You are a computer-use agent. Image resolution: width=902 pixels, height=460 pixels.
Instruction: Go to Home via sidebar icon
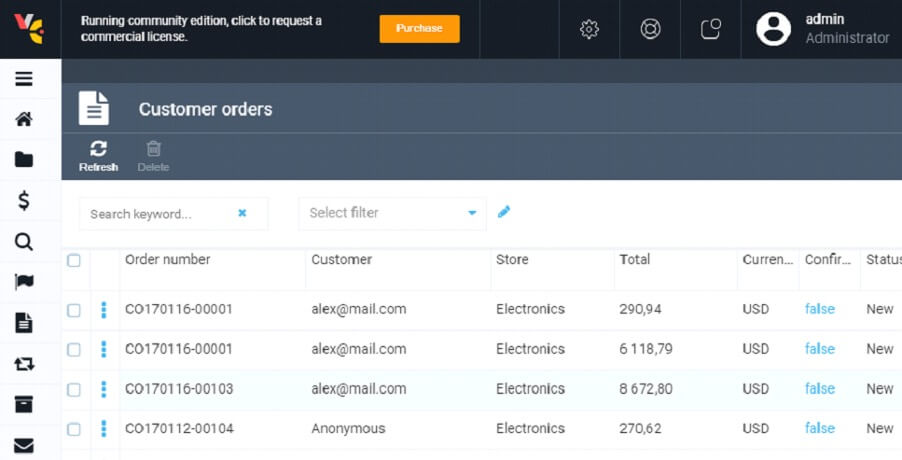click(24, 120)
